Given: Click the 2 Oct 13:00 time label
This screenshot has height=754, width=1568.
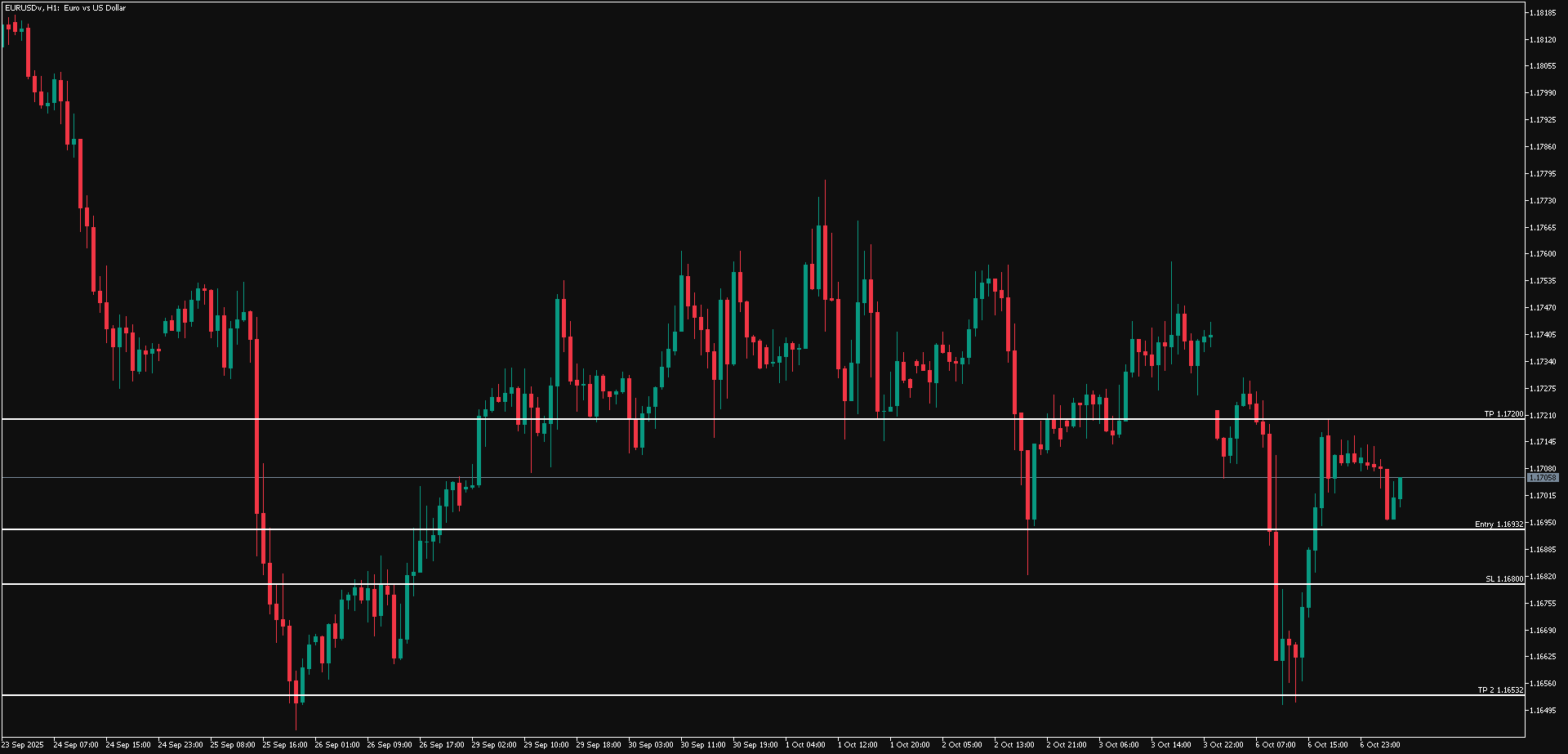Looking at the screenshot, I should (x=1014, y=745).
